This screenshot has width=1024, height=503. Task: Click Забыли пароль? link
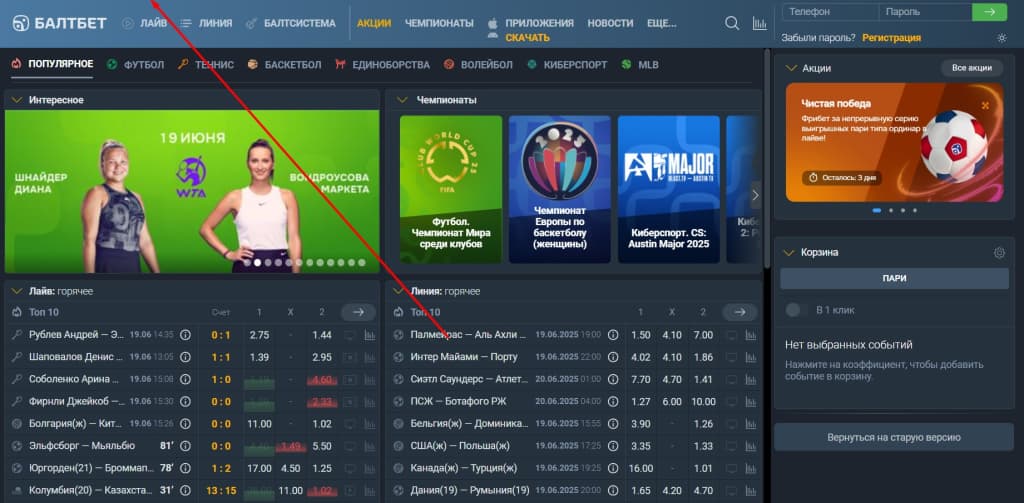pyautogui.click(x=818, y=38)
